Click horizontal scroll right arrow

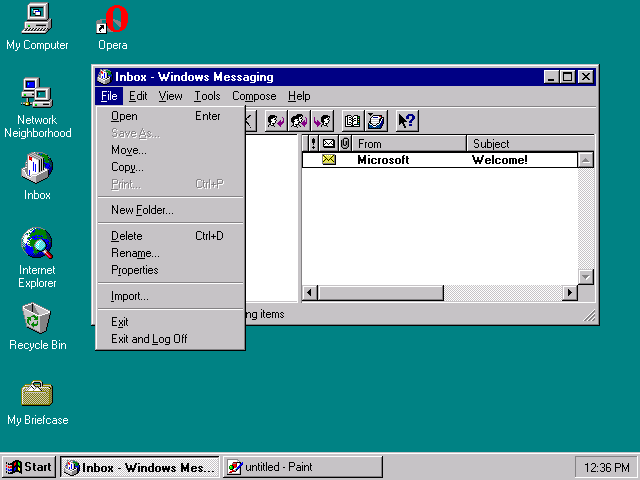coord(570,293)
